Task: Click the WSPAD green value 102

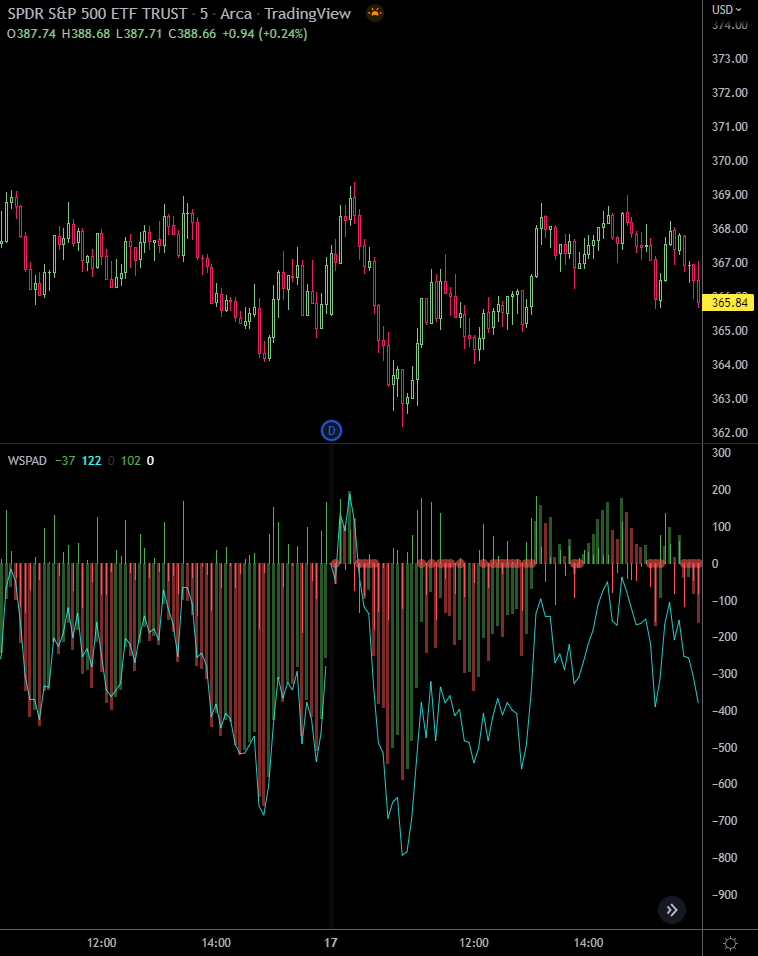Action: pyautogui.click(x=131, y=460)
